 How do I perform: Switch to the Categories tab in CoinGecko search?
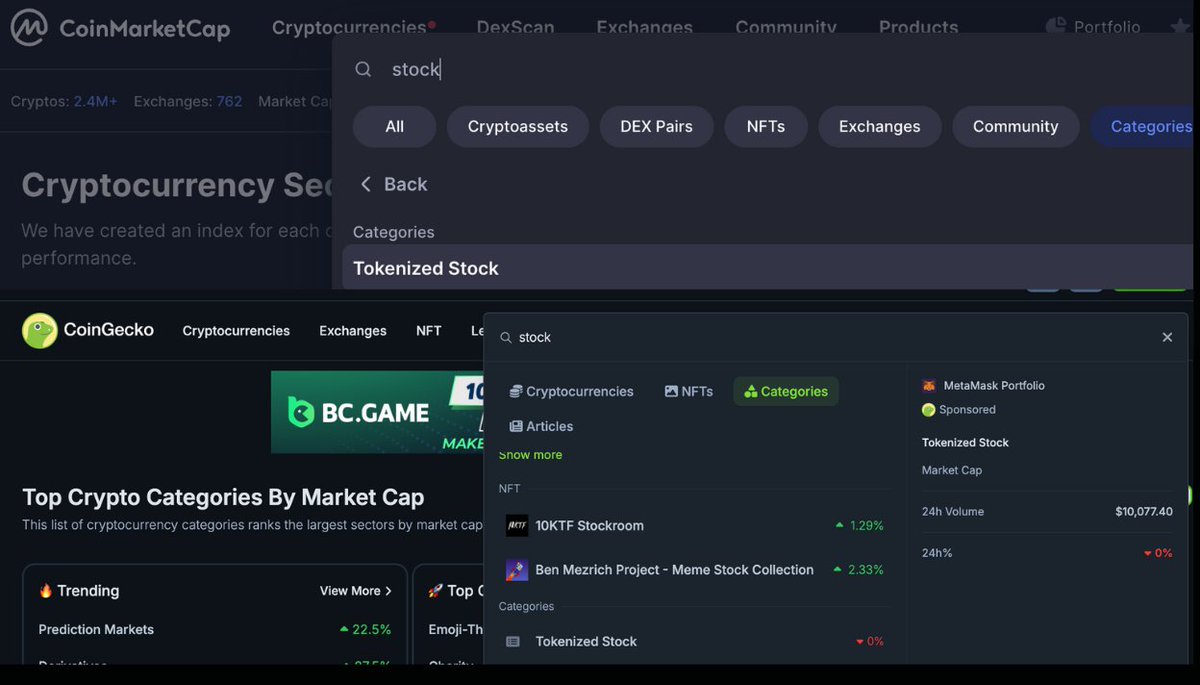coord(786,392)
